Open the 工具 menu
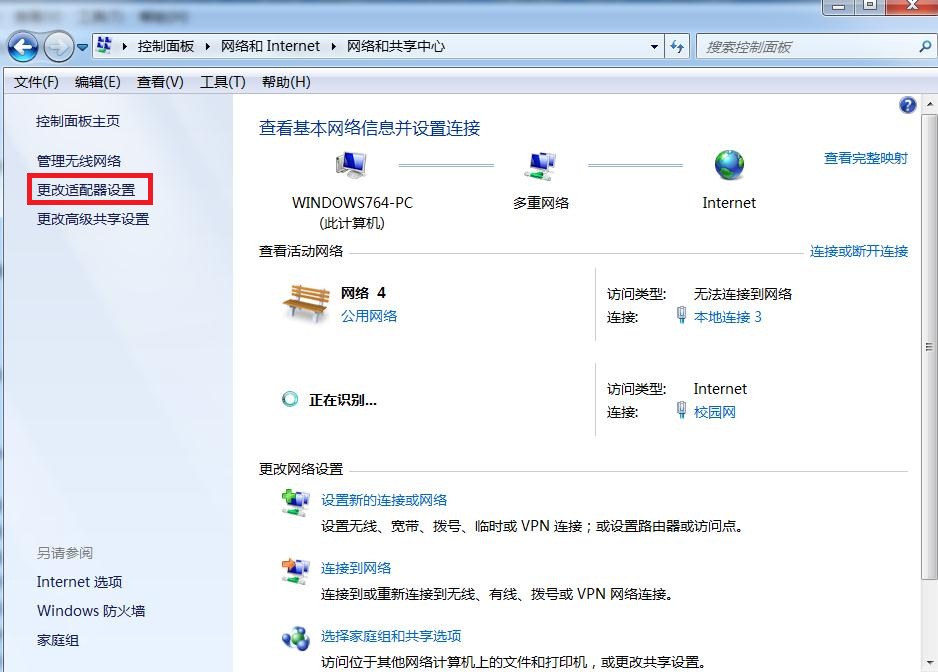 tap(222, 82)
